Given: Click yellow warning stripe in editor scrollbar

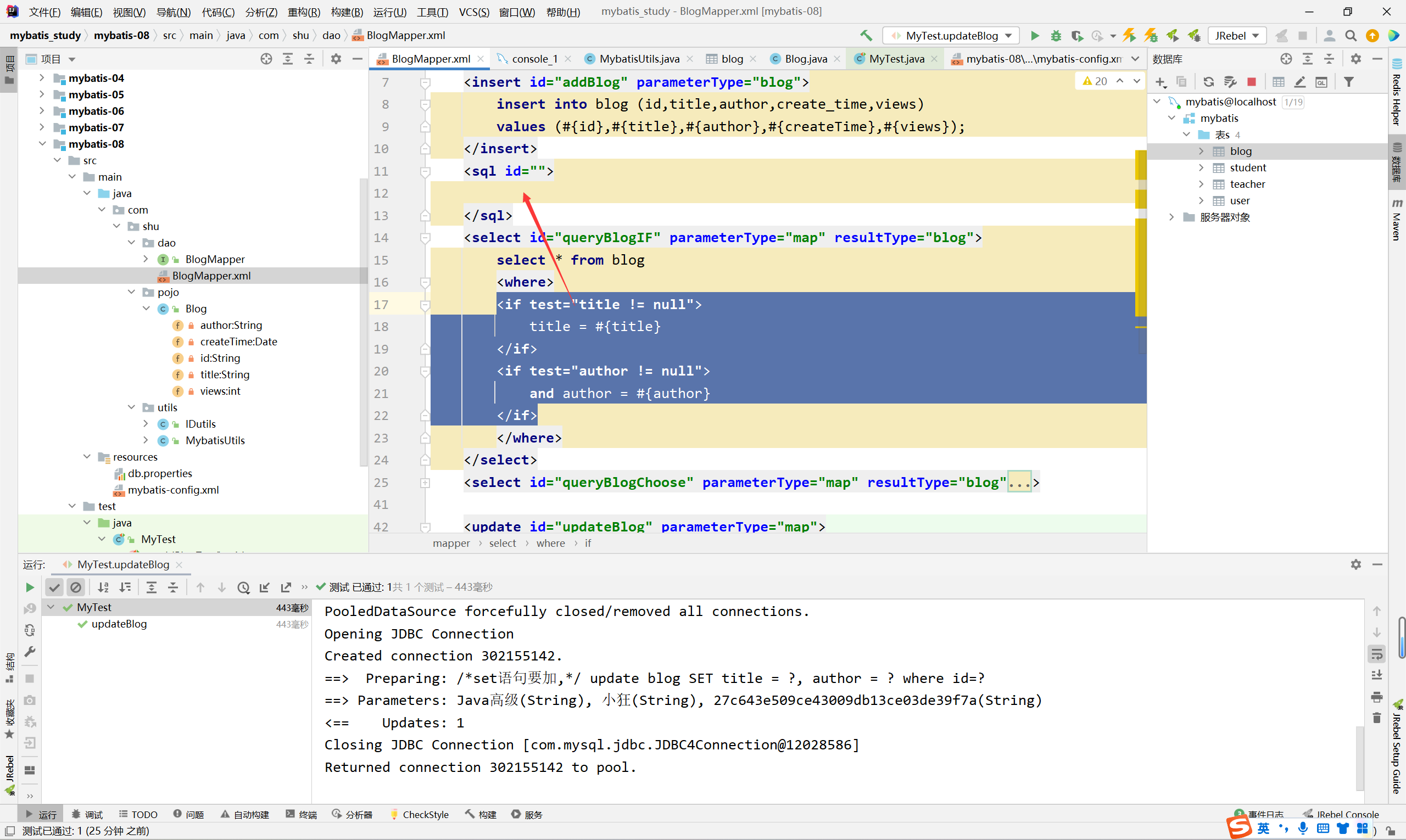Looking at the screenshot, I should click(1140, 164).
